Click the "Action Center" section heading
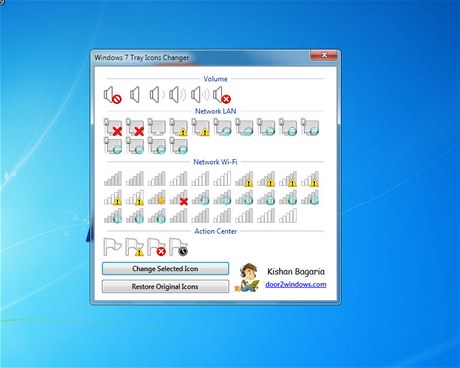Screen dimensions: 460x368 (215, 231)
